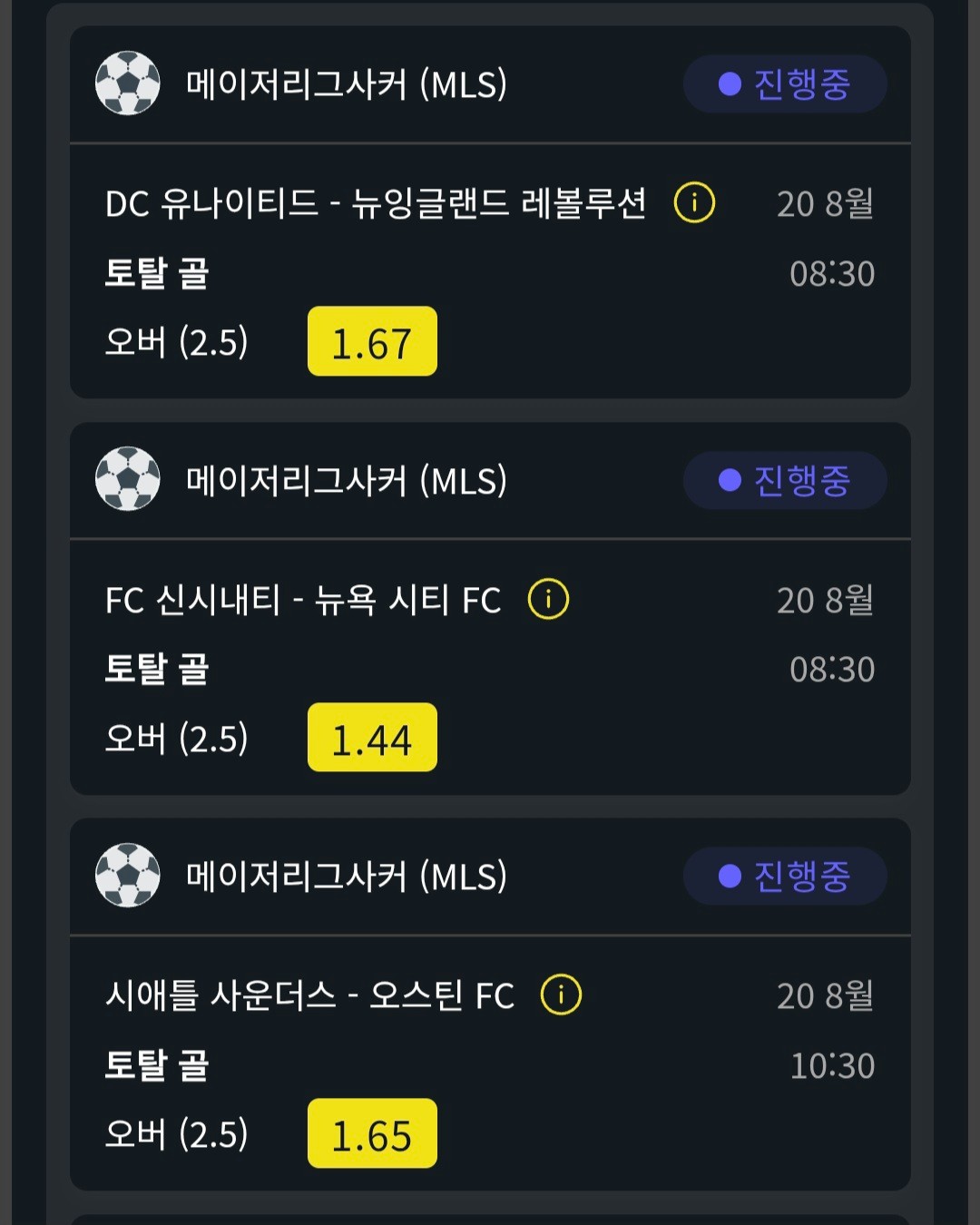Tap 진행중 status badge on second card
The image size is (980, 1225).
pyautogui.click(x=785, y=480)
